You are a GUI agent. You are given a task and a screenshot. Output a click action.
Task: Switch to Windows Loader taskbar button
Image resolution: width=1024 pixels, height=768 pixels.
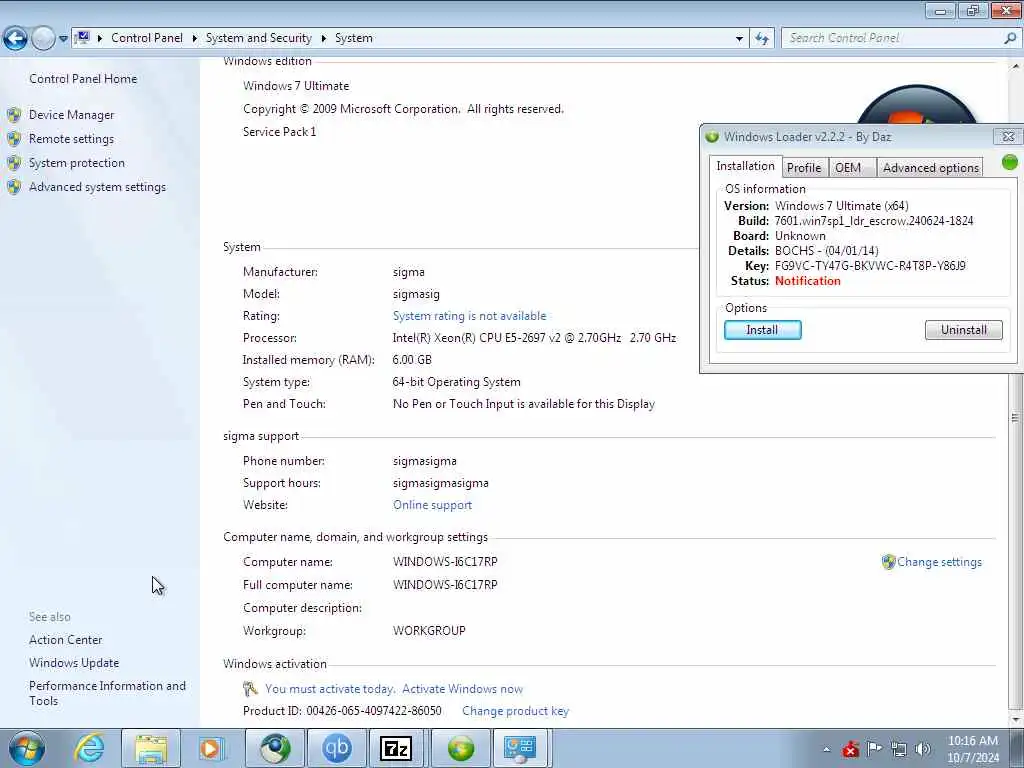pyautogui.click(x=460, y=748)
